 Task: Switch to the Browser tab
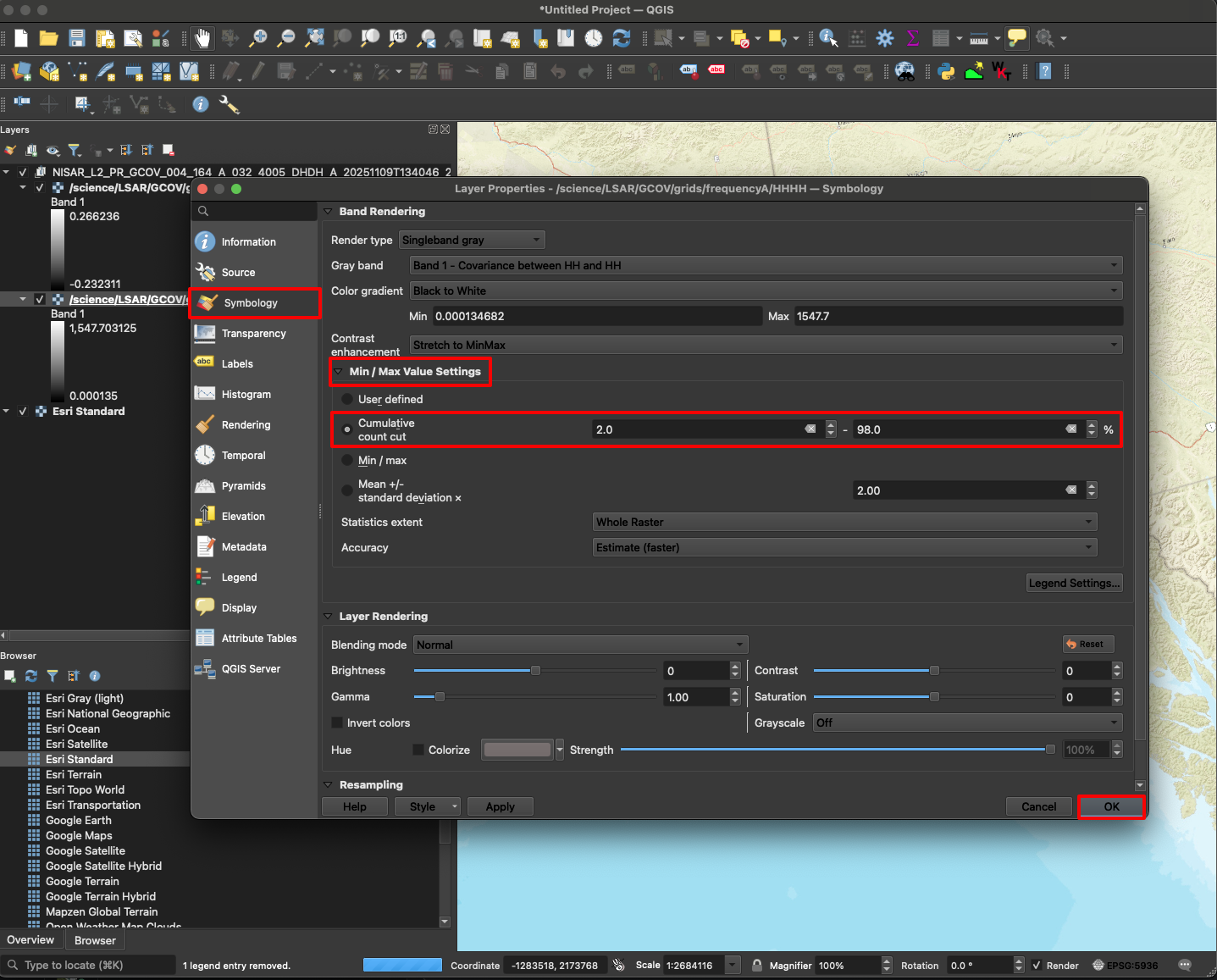tap(94, 940)
